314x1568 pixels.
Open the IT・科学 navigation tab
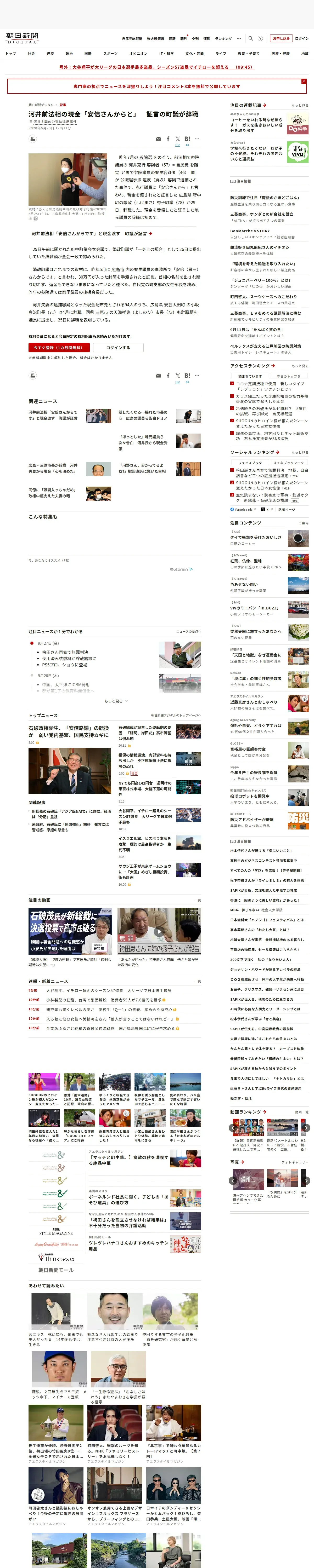click(x=166, y=54)
